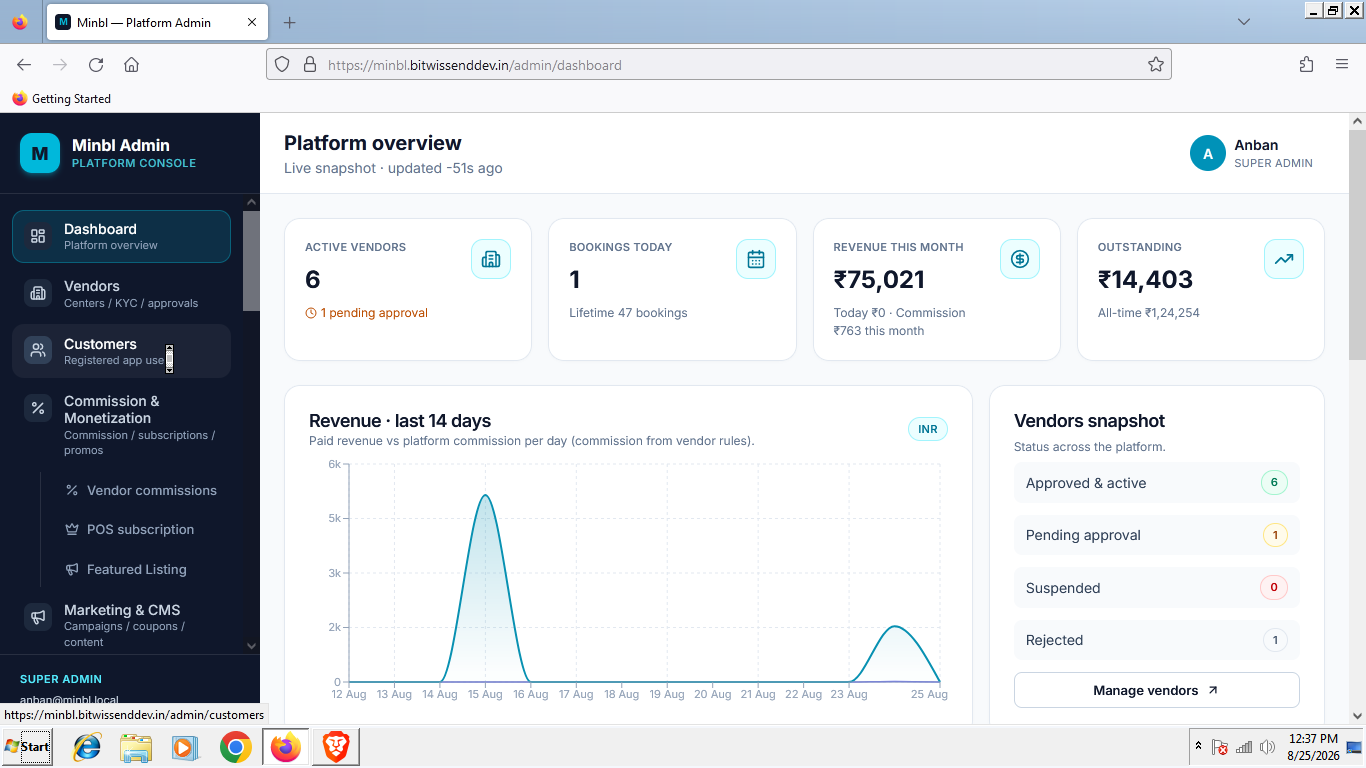Screen dimensions: 1366x768
Task: Click the Manage vendors button
Action: point(1156,690)
